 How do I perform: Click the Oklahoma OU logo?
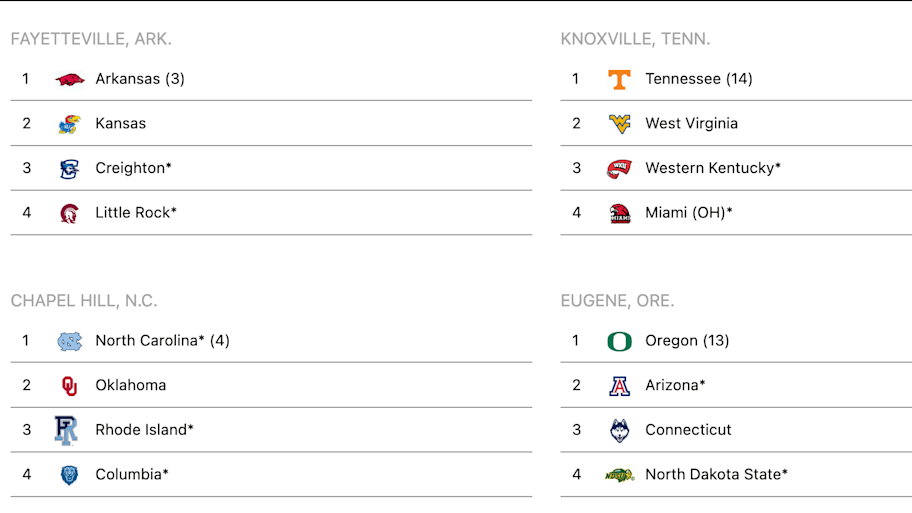click(x=69, y=386)
